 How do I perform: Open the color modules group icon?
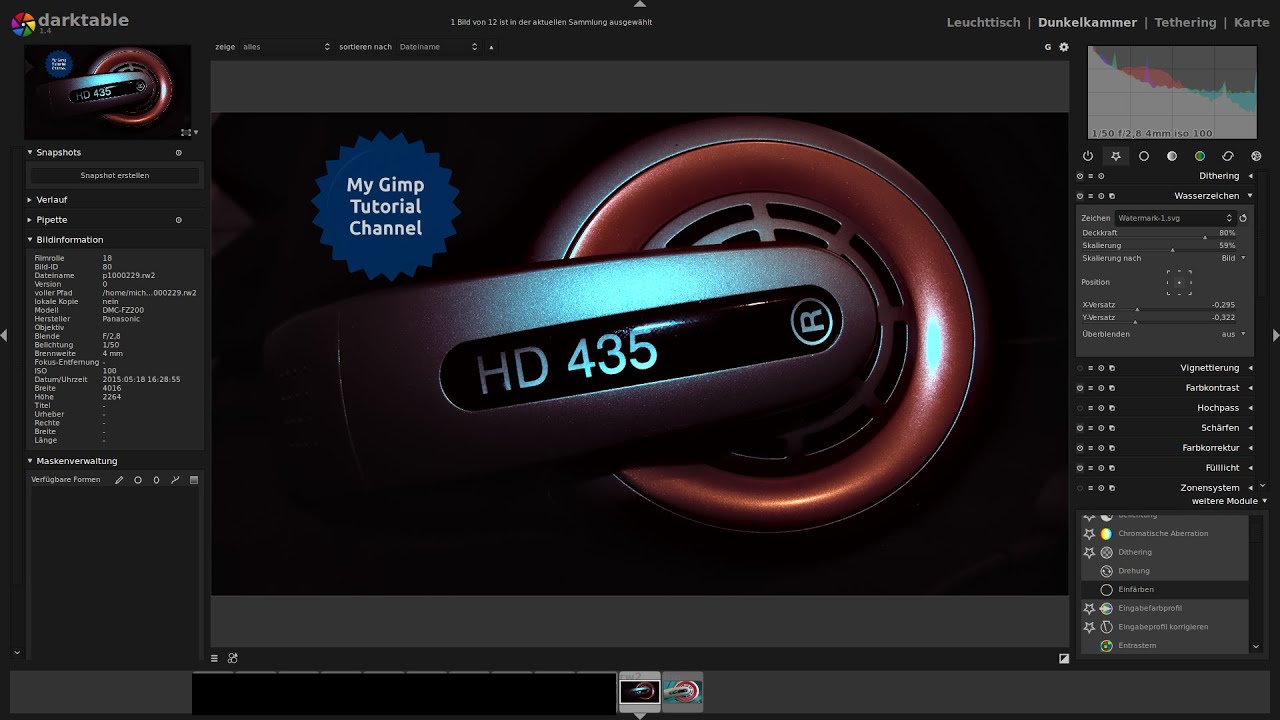coord(1200,156)
